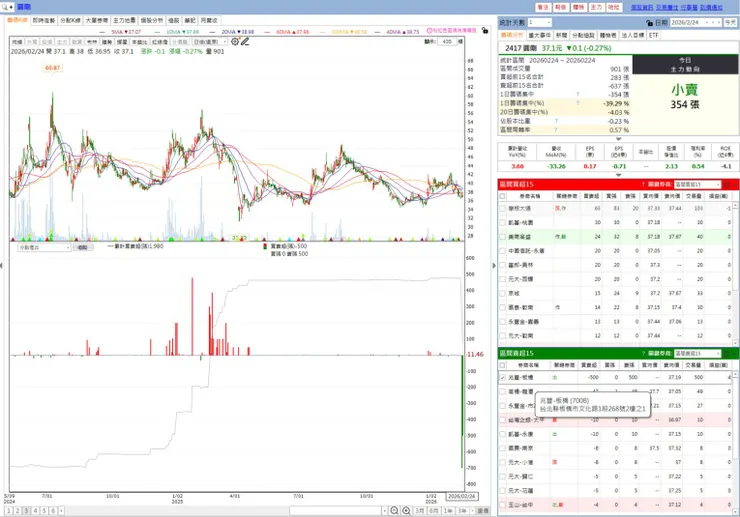
Task: Click the 顯示 bar count input field
Action: tap(447, 42)
